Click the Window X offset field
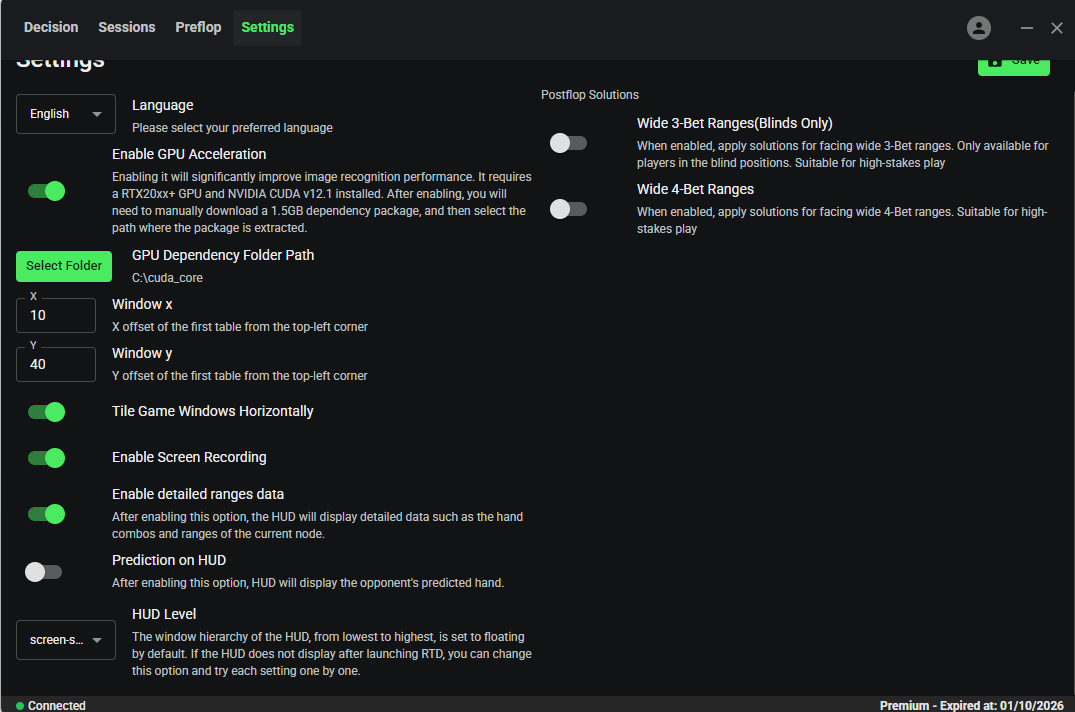Viewport: 1075px width, 712px height. 55,315
